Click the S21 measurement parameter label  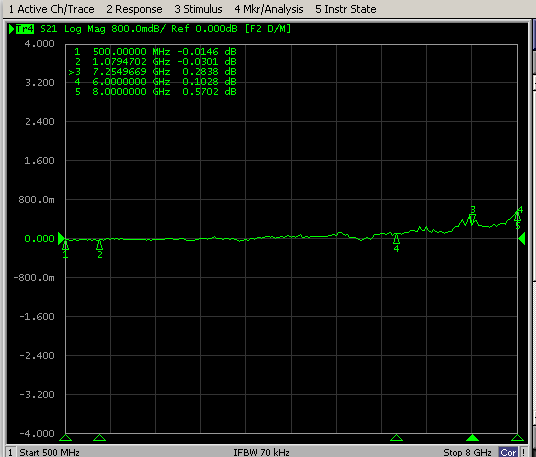click(x=49, y=29)
